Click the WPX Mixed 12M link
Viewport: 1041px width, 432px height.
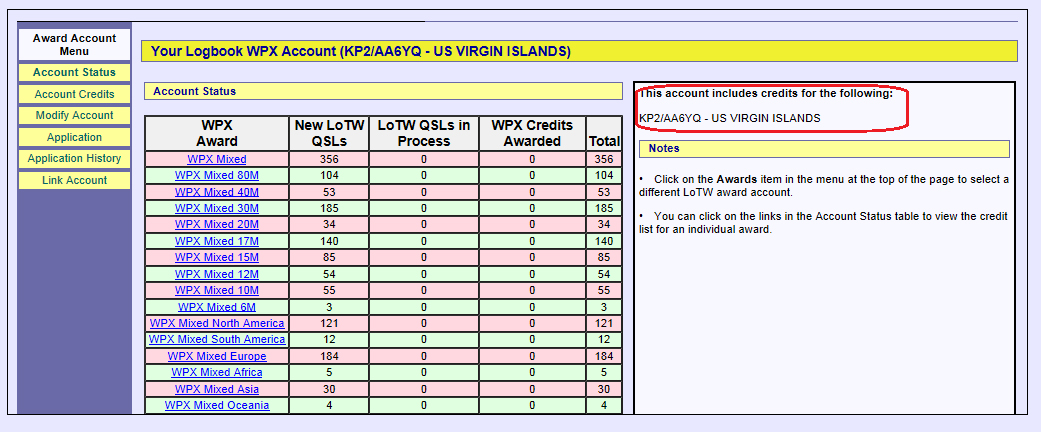pyautogui.click(x=216, y=274)
